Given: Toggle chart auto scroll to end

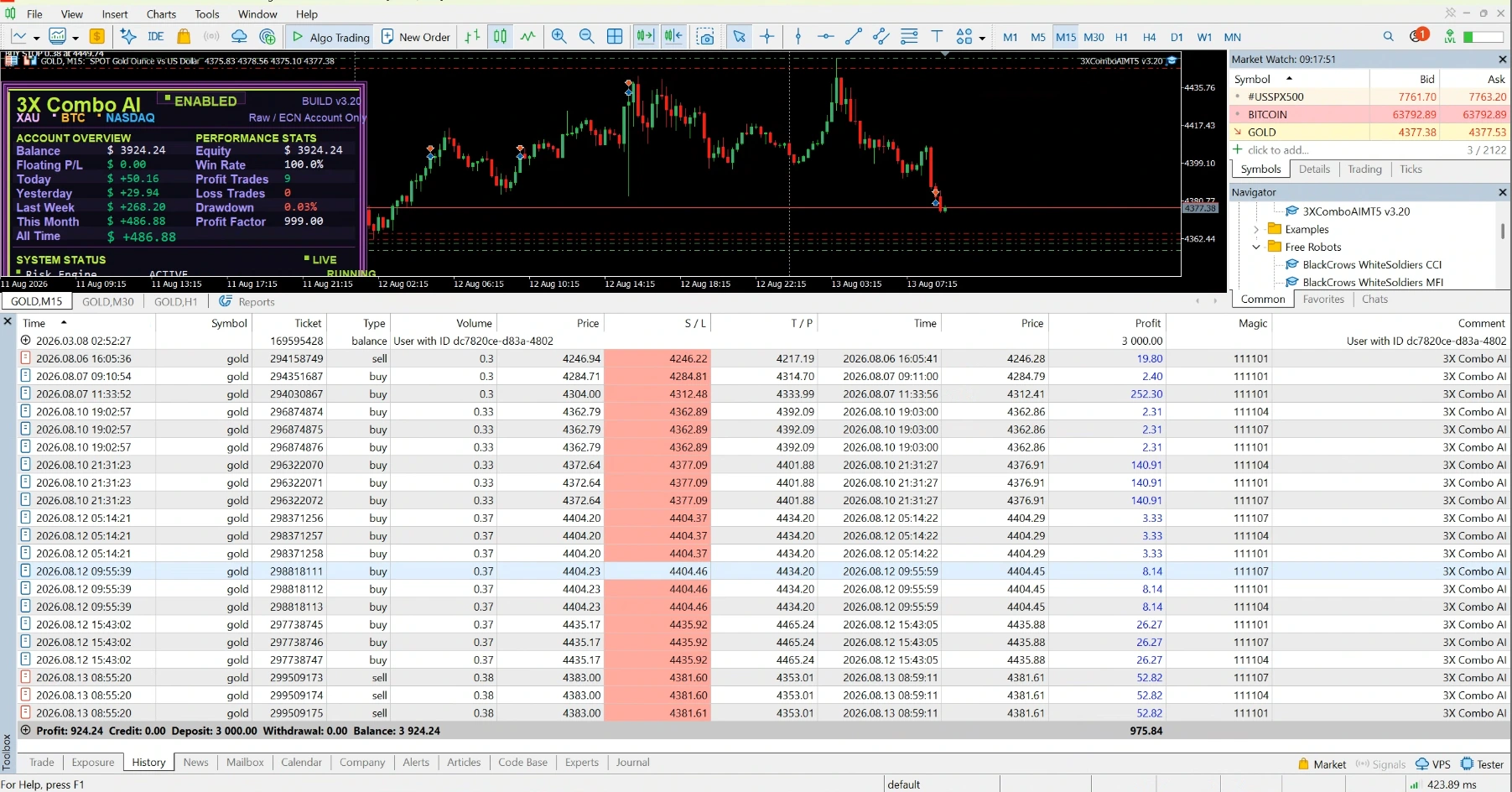Looking at the screenshot, I should point(645,36).
